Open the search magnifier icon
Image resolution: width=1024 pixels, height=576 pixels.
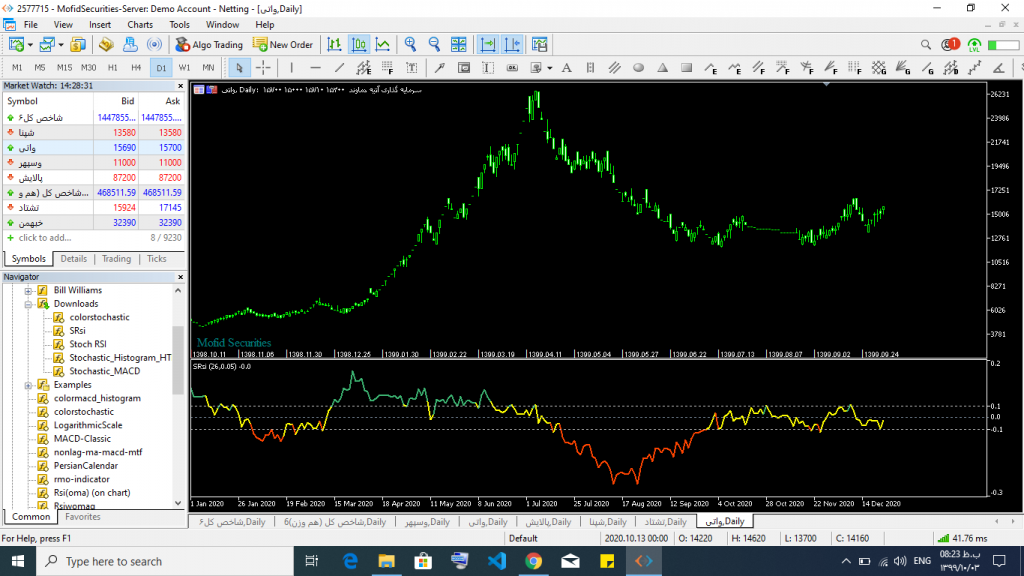coord(925,44)
